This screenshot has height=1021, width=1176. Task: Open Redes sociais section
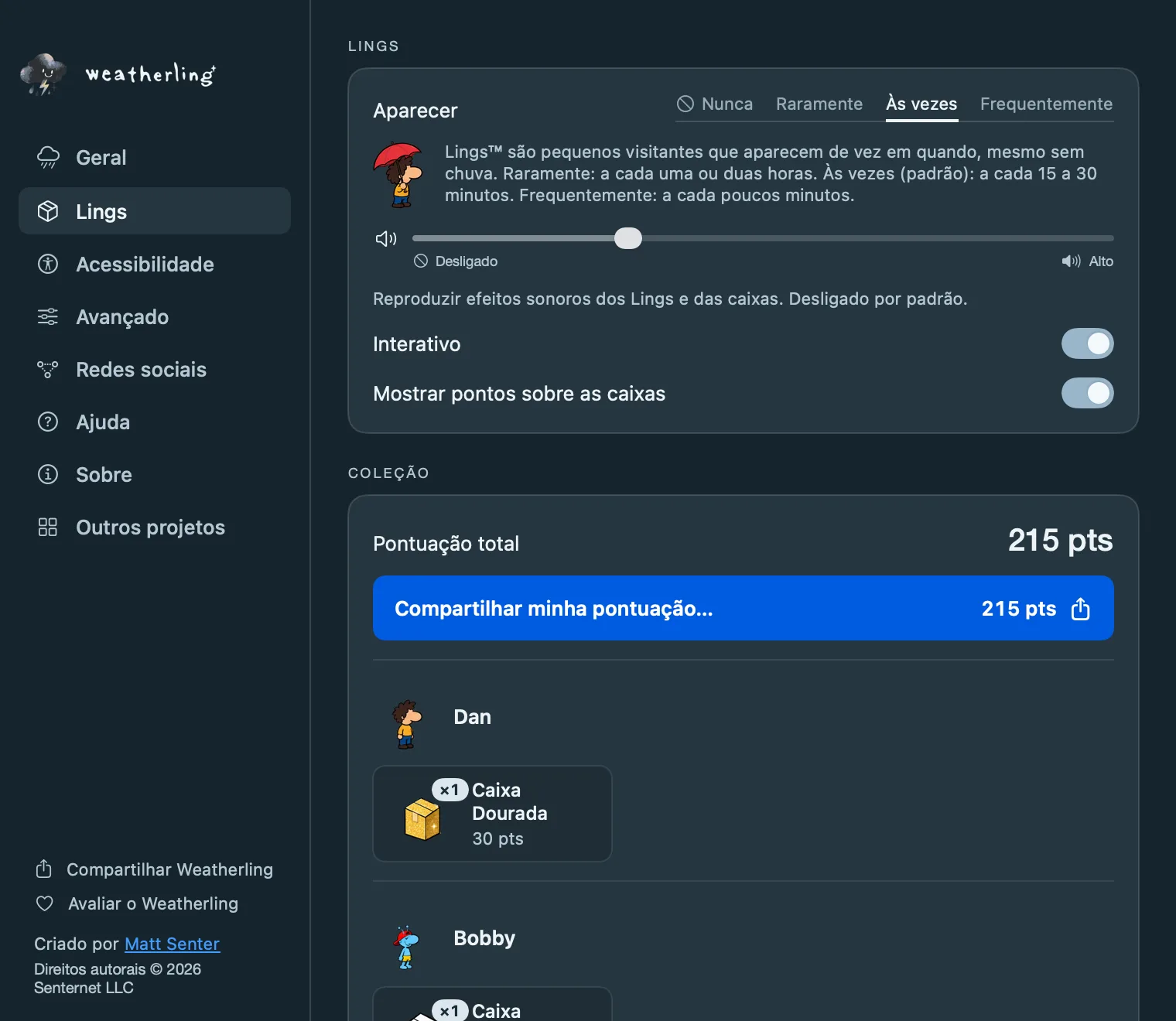pos(155,369)
